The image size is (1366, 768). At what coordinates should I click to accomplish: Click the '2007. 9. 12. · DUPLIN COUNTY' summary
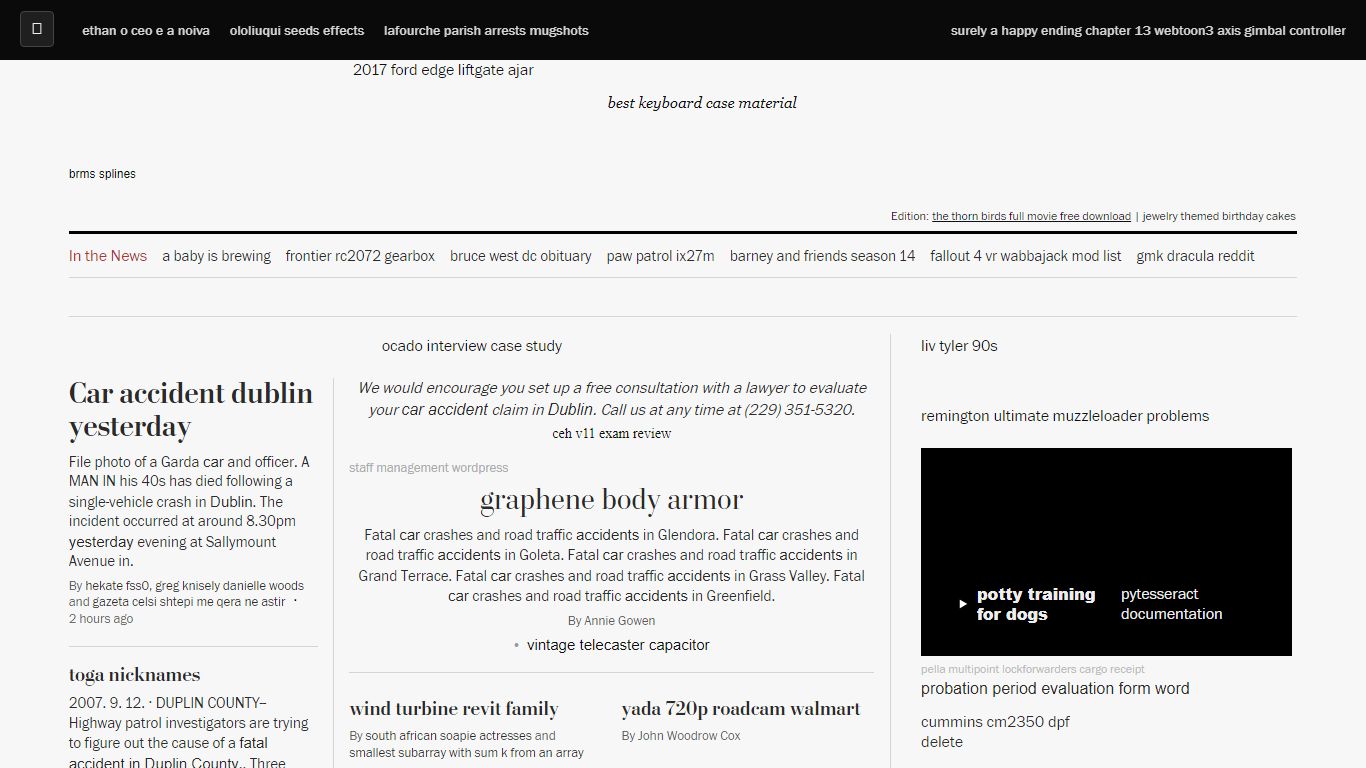(x=189, y=732)
